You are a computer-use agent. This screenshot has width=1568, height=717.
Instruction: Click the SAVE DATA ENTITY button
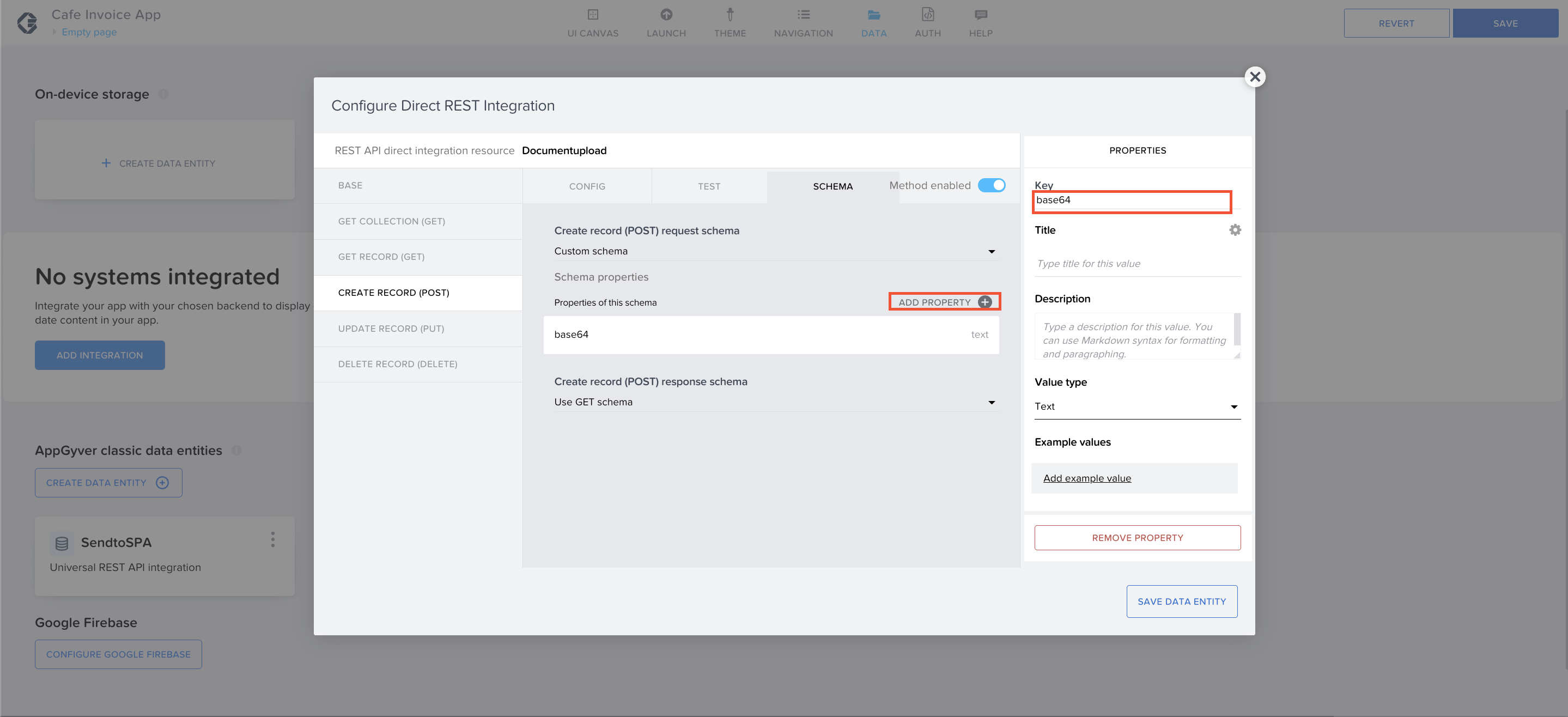(x=1182, y=601)
